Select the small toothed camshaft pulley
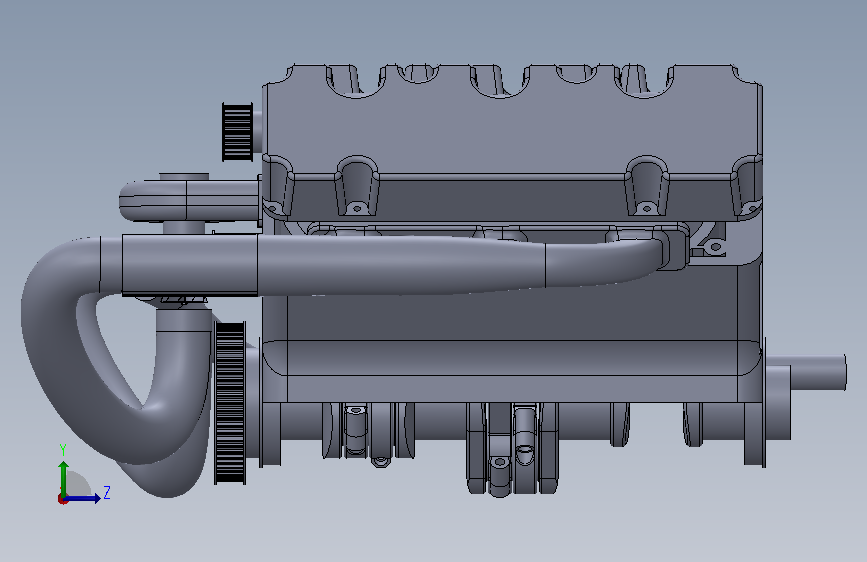Viewport: 867px width, 562px height. [x=237, y=132]
